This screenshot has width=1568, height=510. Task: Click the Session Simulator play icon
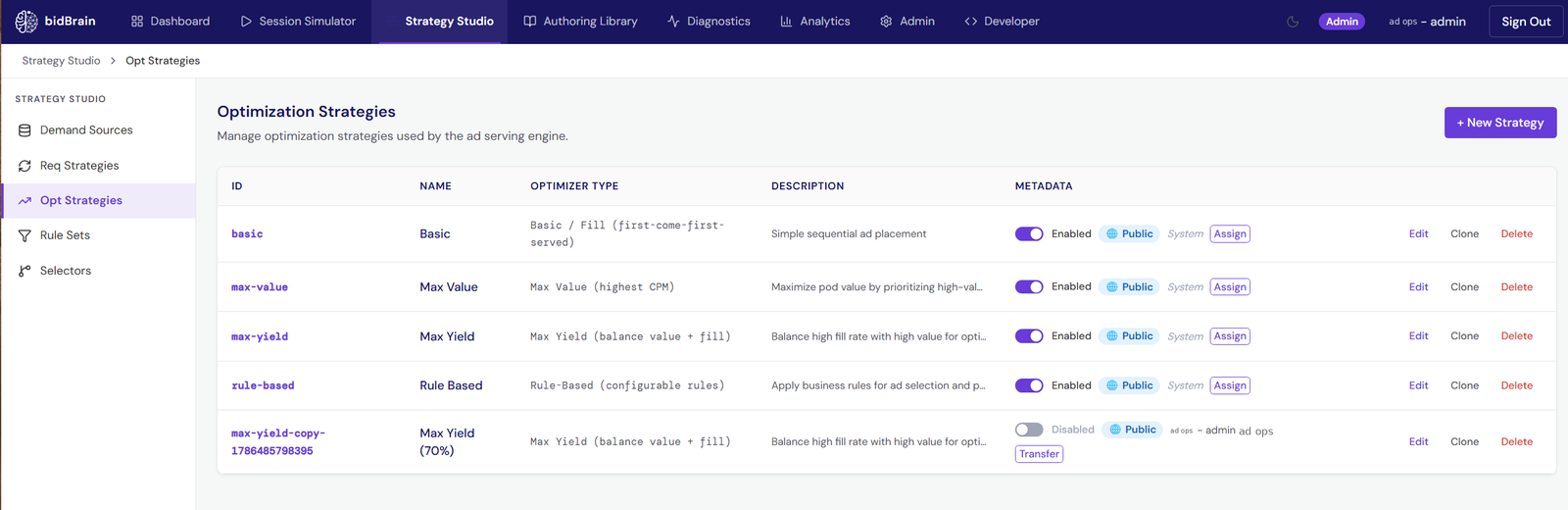(246, 22)
